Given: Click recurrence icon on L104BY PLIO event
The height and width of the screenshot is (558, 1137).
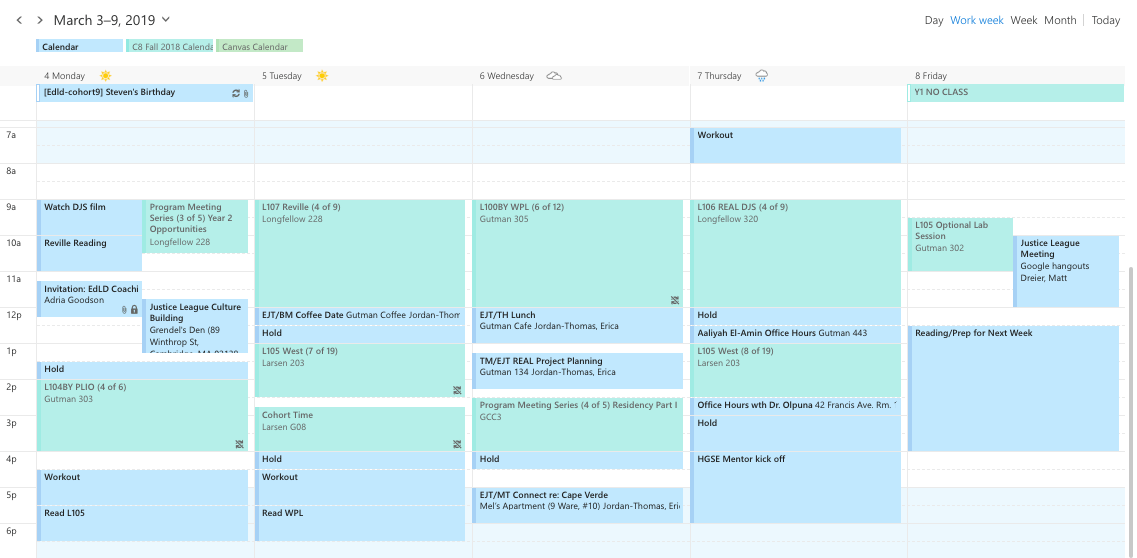Looking at the screenshot, I should click(x=239, y=444).
